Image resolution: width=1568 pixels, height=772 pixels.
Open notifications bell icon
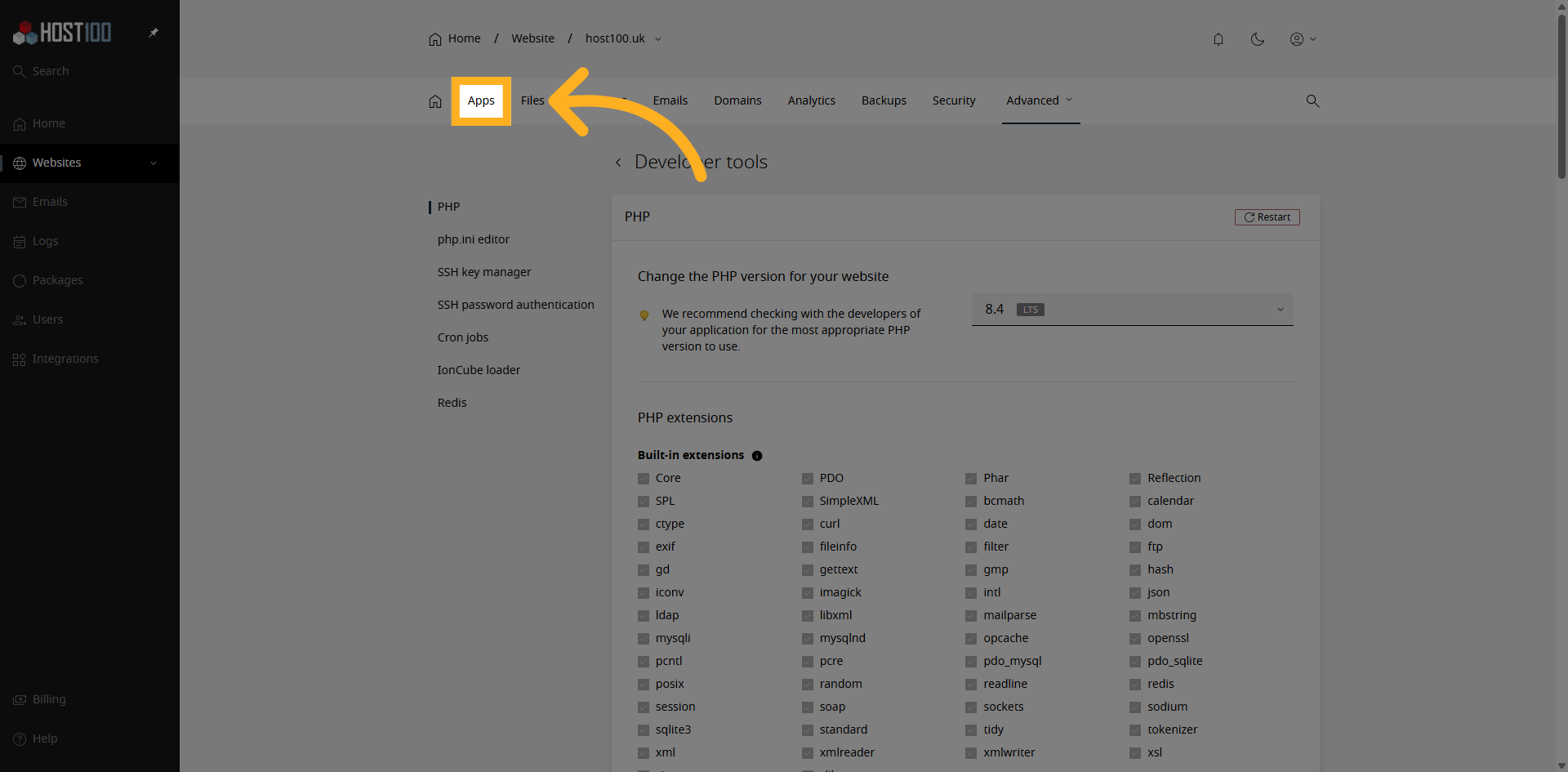(1218, 39)
